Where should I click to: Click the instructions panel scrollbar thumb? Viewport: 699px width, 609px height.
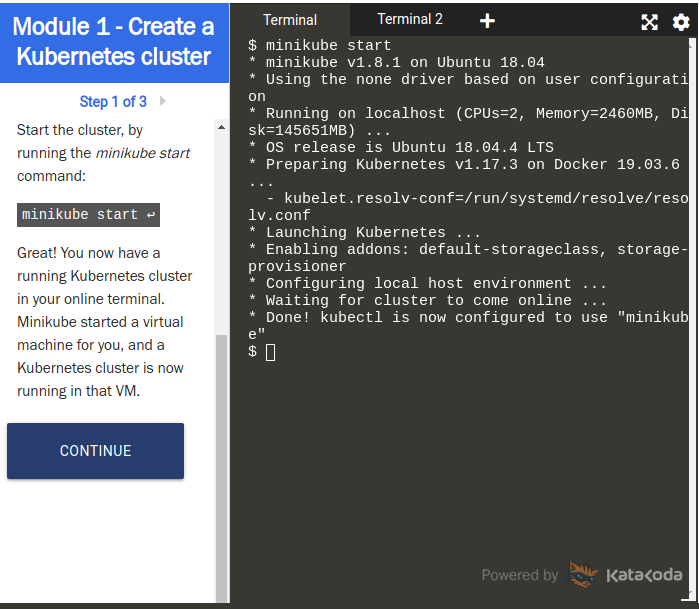(x=221, y=468)
